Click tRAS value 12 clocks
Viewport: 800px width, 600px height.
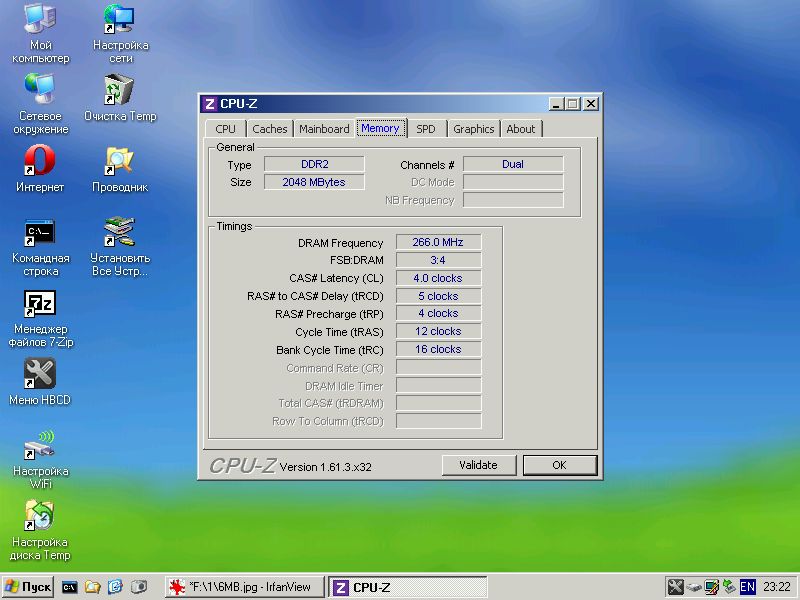point(438,331)
